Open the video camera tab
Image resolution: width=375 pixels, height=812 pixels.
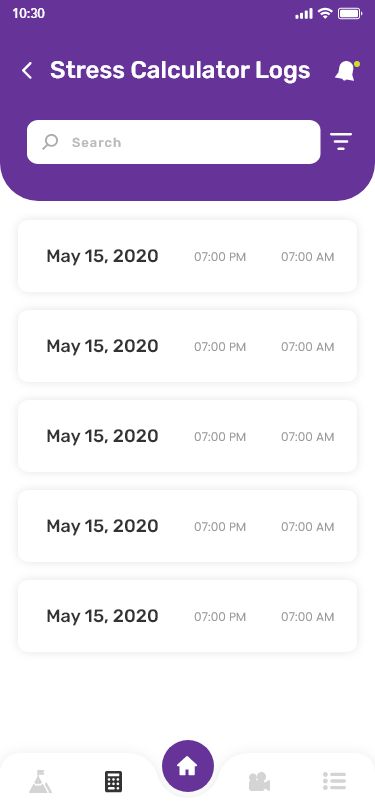[x=259, y=781]
